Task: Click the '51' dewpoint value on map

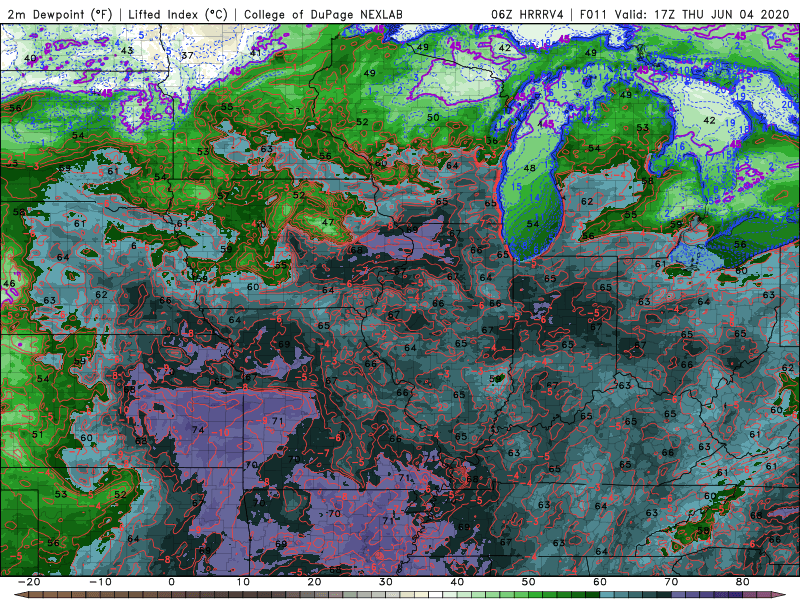Action: [x=37, y=435]
